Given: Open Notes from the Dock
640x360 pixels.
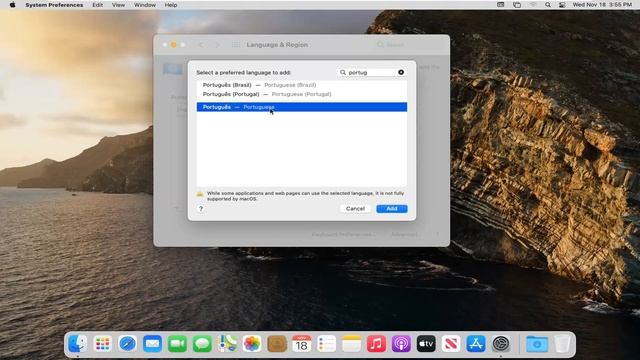Looking at the screenshot, I should pyautogui.click(x=351, y=344).
